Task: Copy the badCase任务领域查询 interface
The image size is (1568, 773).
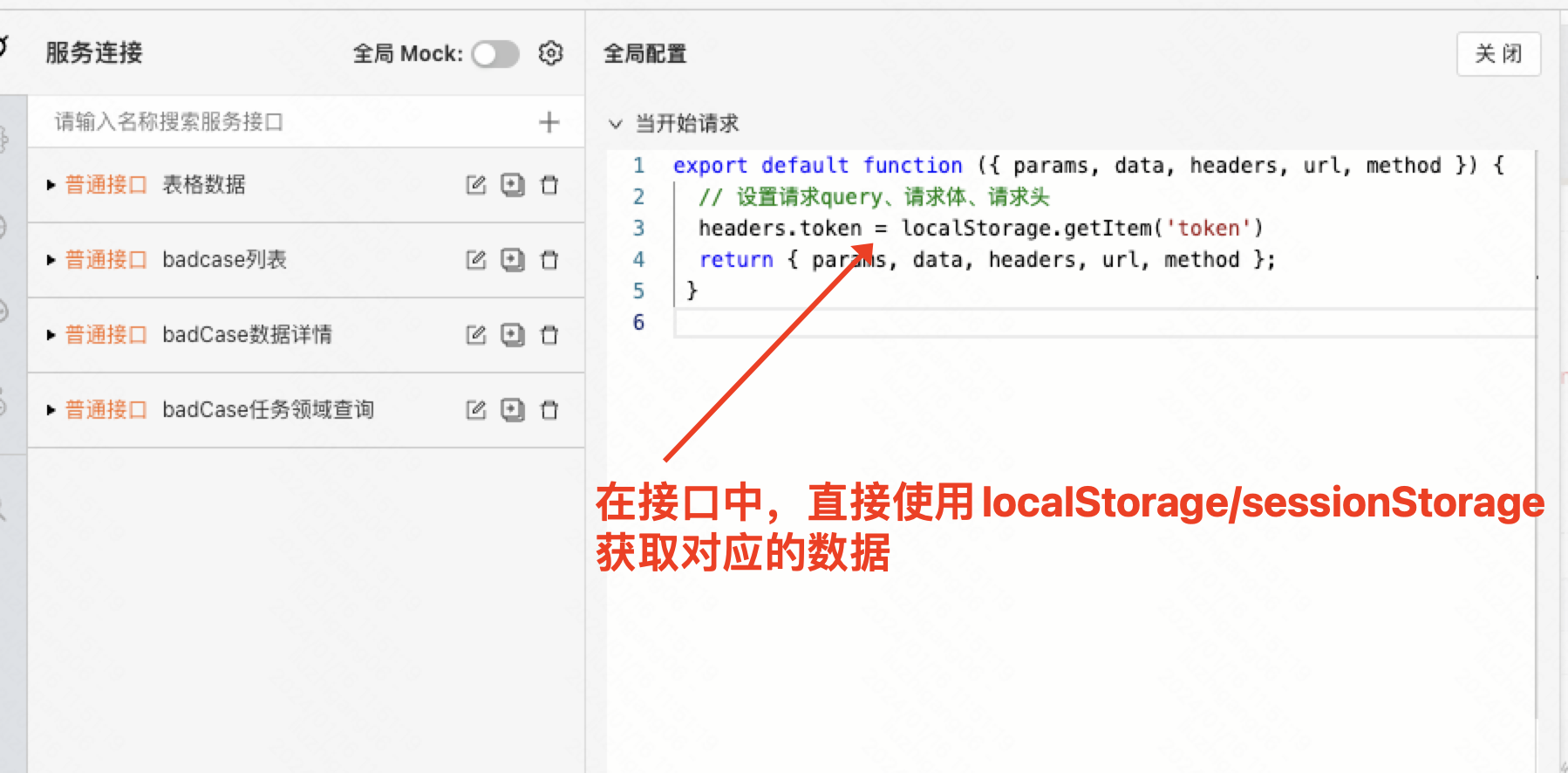Action: [512, 410]
